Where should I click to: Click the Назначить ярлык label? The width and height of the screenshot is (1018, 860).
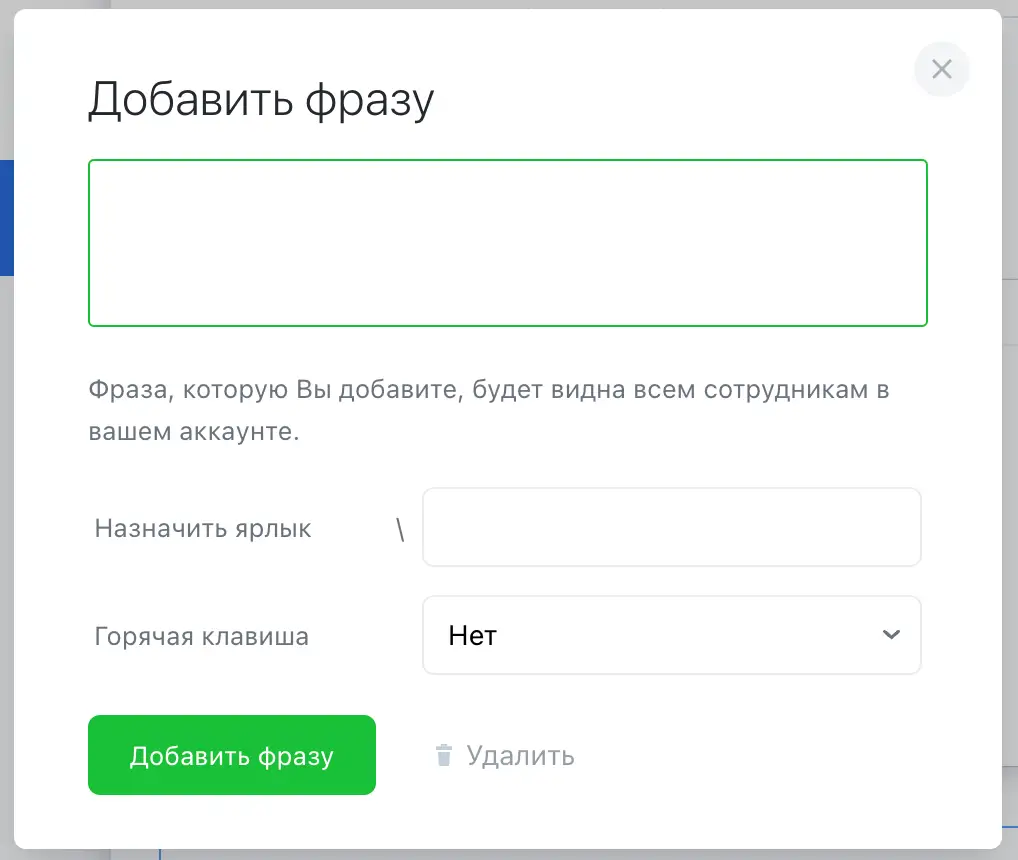point(203,529)
